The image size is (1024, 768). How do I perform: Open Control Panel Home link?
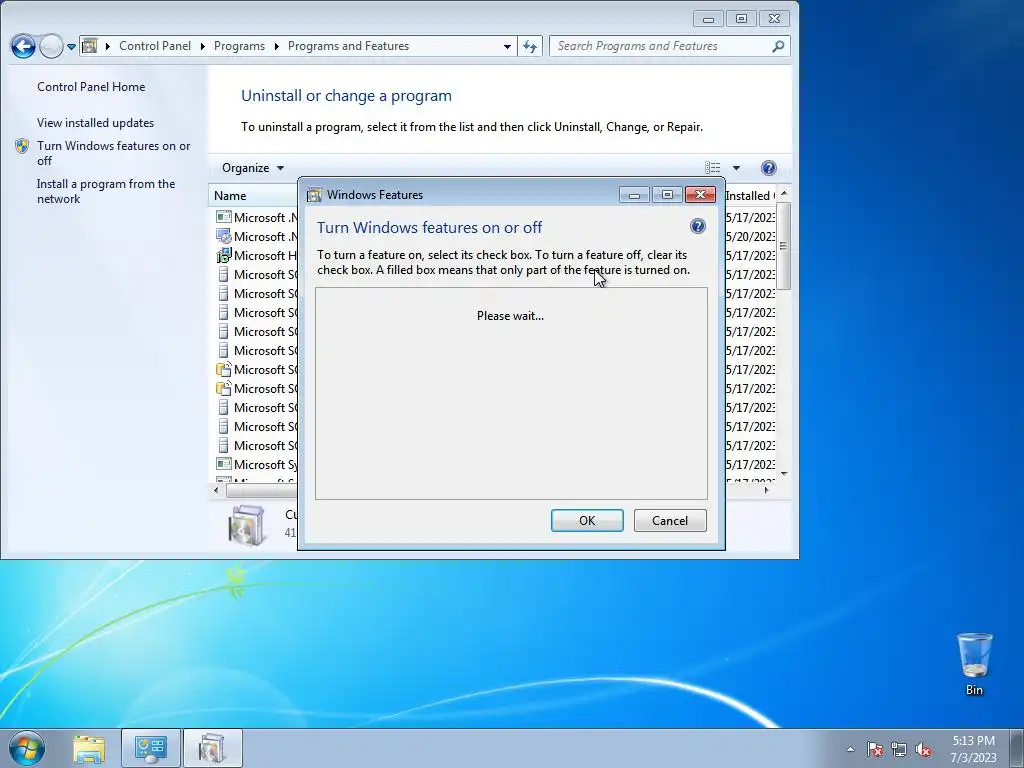tap(91, 87)
